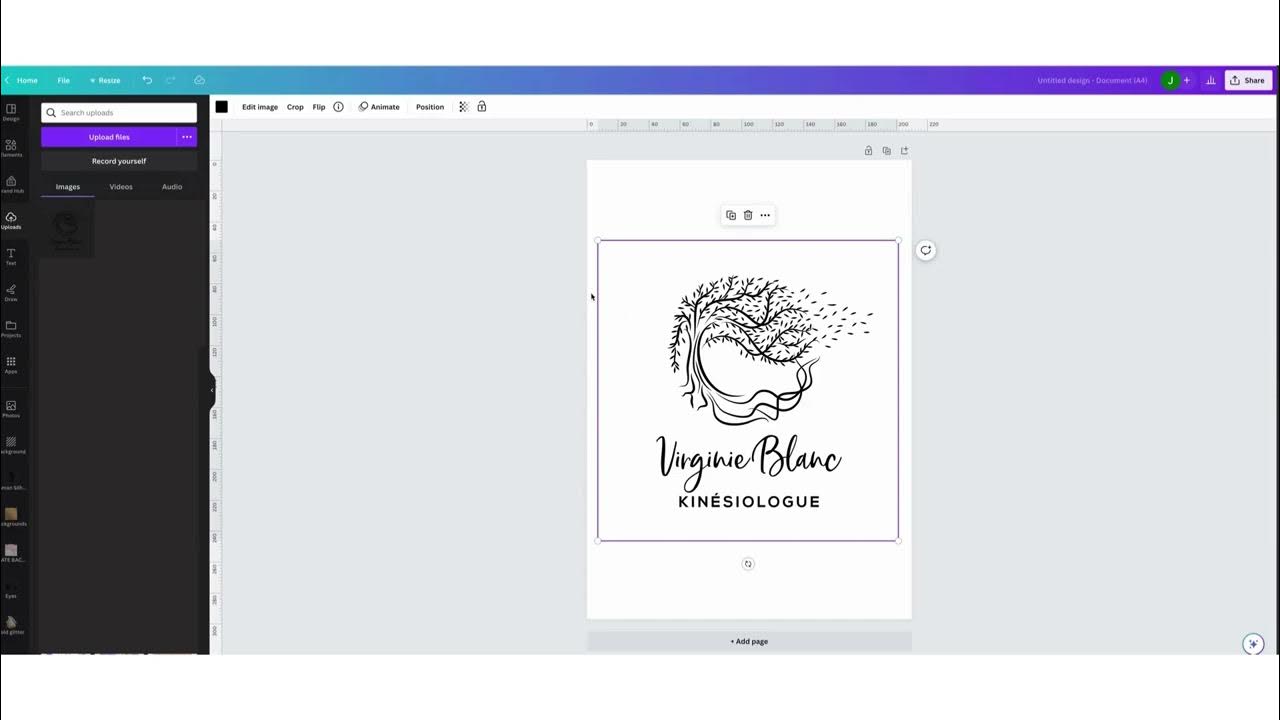Open the Design panel in sidebar
The image size is (1280, 720).
(11, 111)
